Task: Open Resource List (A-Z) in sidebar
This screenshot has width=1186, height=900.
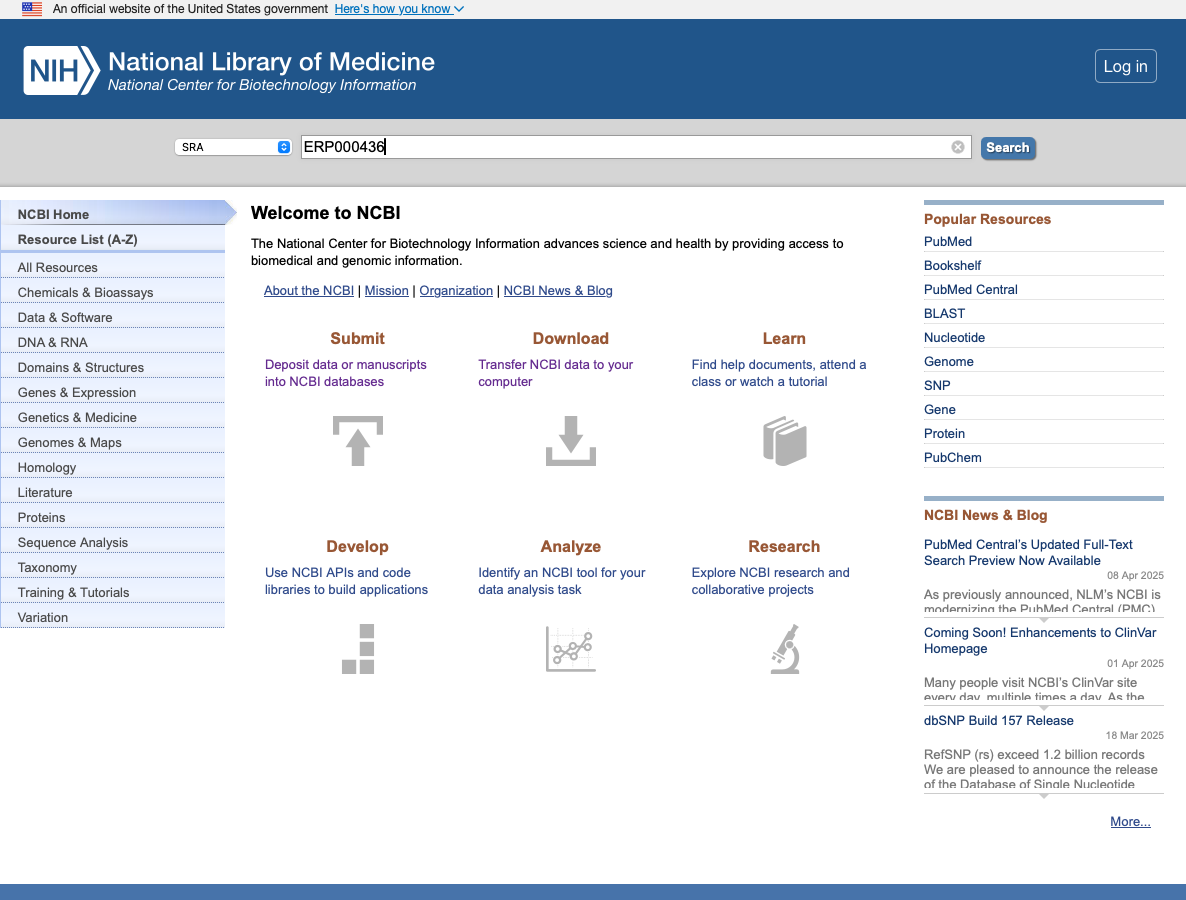Action: tap(77, 239)
